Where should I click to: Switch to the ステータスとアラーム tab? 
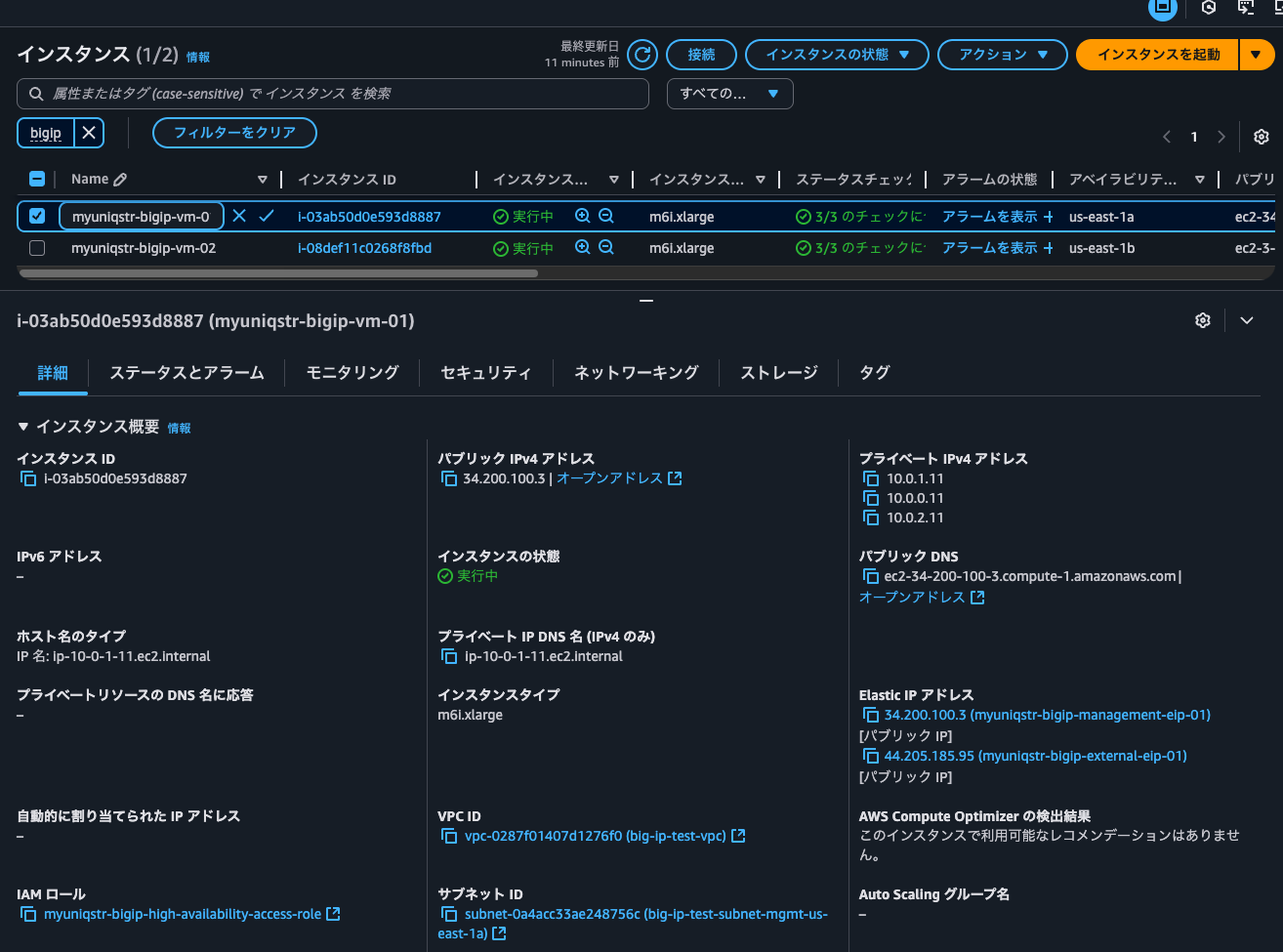tap(186, 372)
